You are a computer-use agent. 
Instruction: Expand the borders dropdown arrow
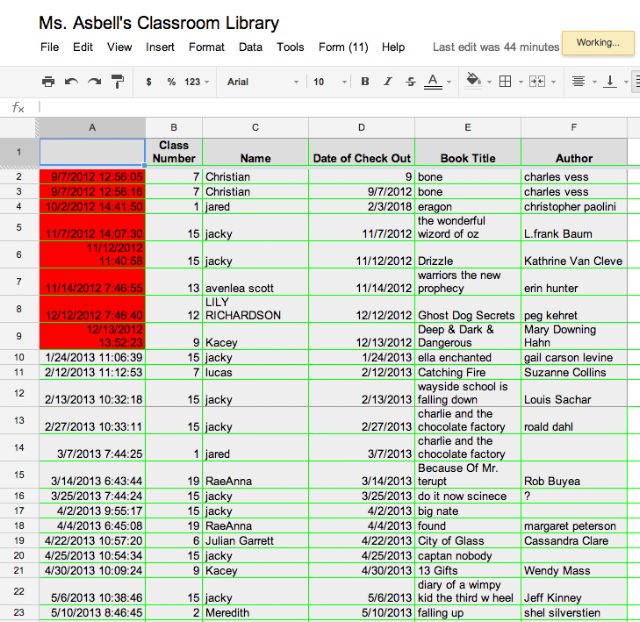point(520,82)
